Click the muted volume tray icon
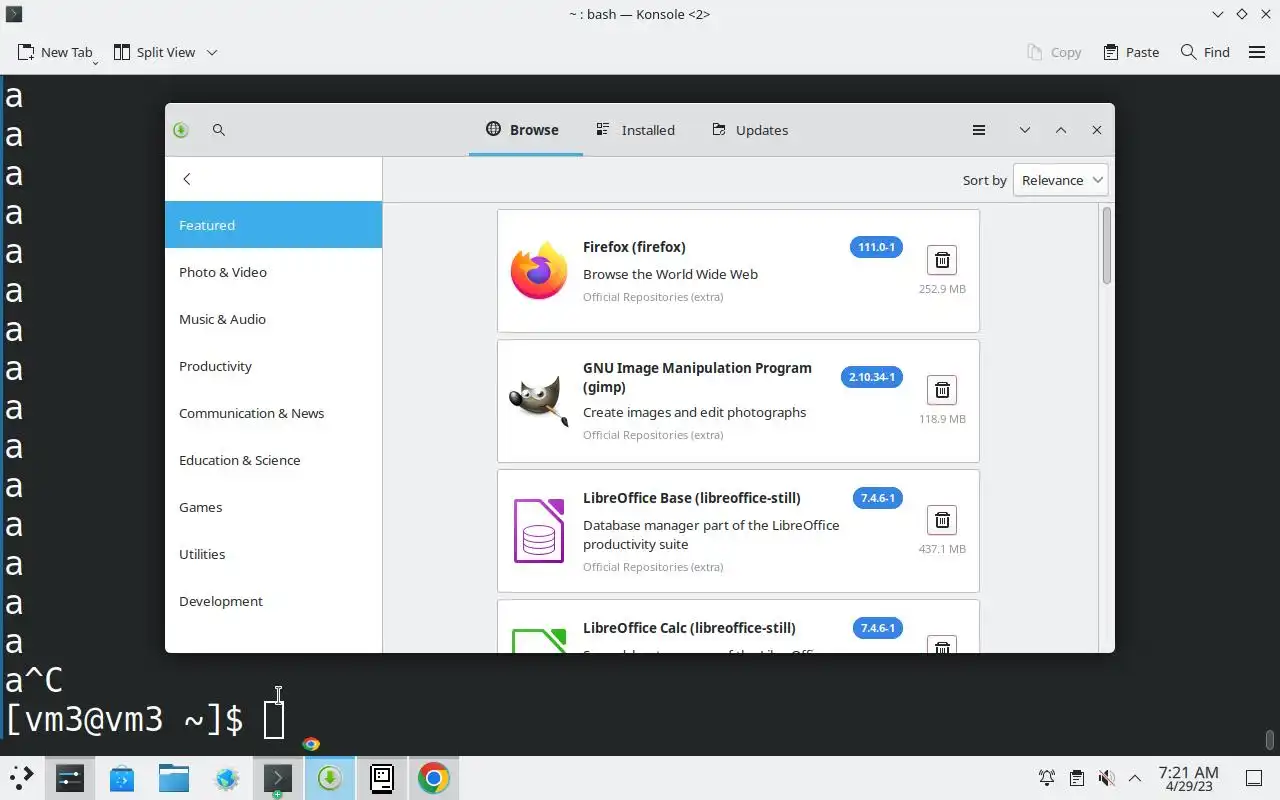Screen dimensions: 1280x800 click(1106, 778)
